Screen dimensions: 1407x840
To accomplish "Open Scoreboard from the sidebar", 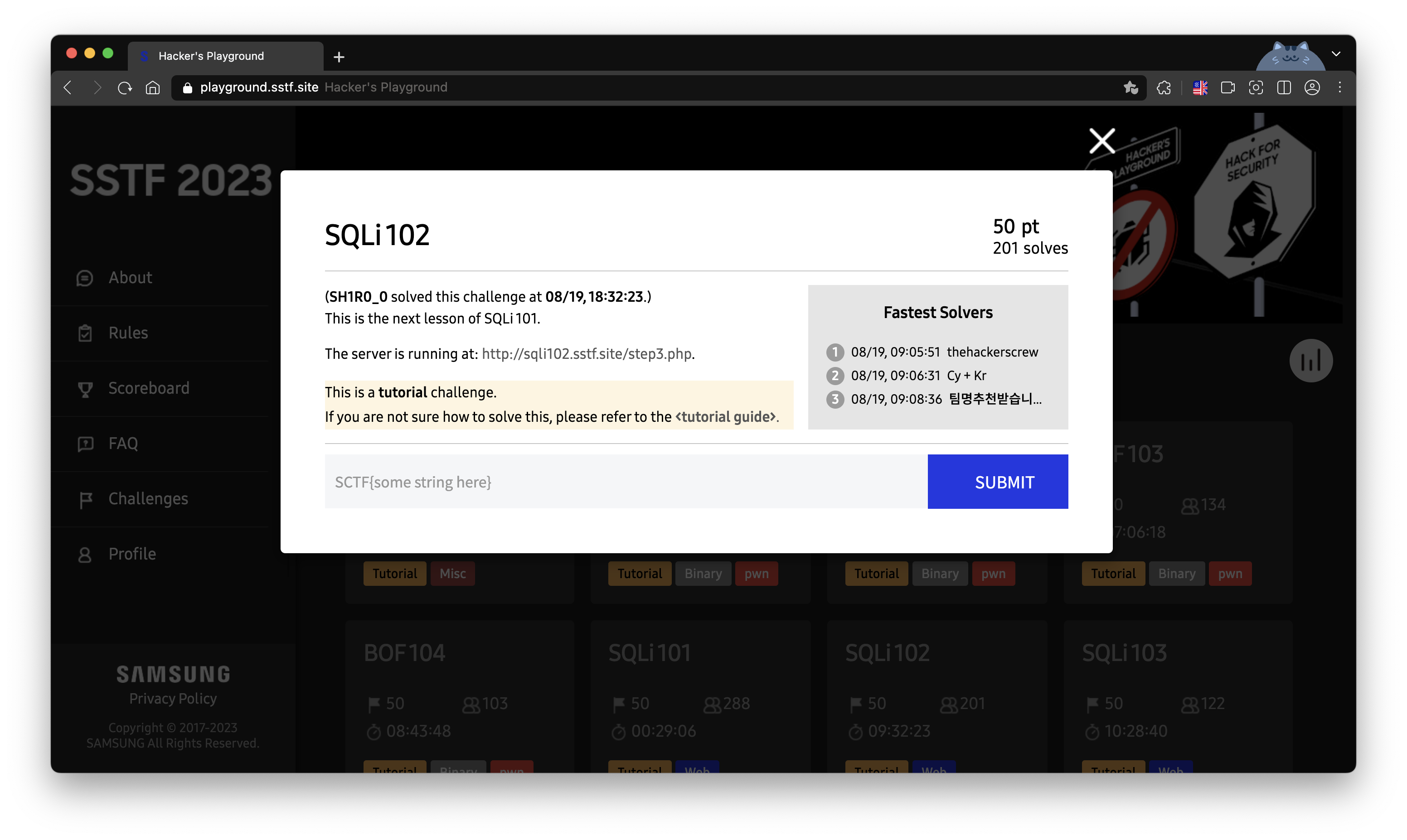I will [x=148, y=388].
